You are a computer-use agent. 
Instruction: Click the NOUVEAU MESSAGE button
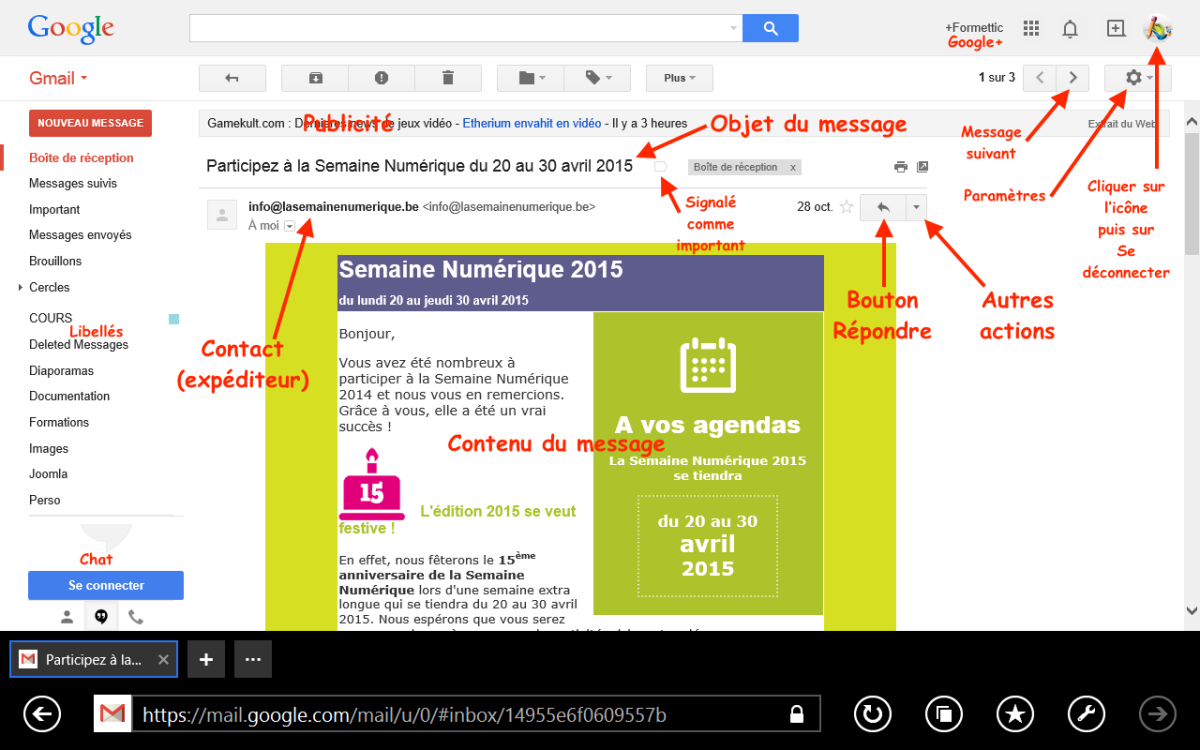point(90,123)
